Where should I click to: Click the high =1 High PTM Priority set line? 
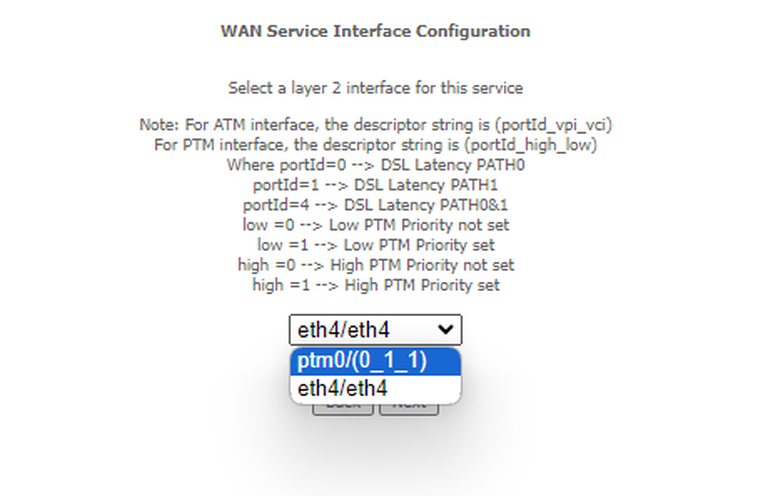pos(375,285)
